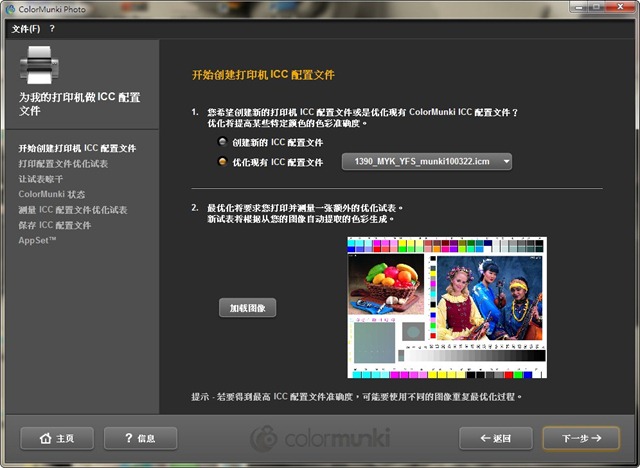The width and height of the screenshot is (640, 468).
Task: Proceed with 下一步 next button
Action: pos(581,438)
